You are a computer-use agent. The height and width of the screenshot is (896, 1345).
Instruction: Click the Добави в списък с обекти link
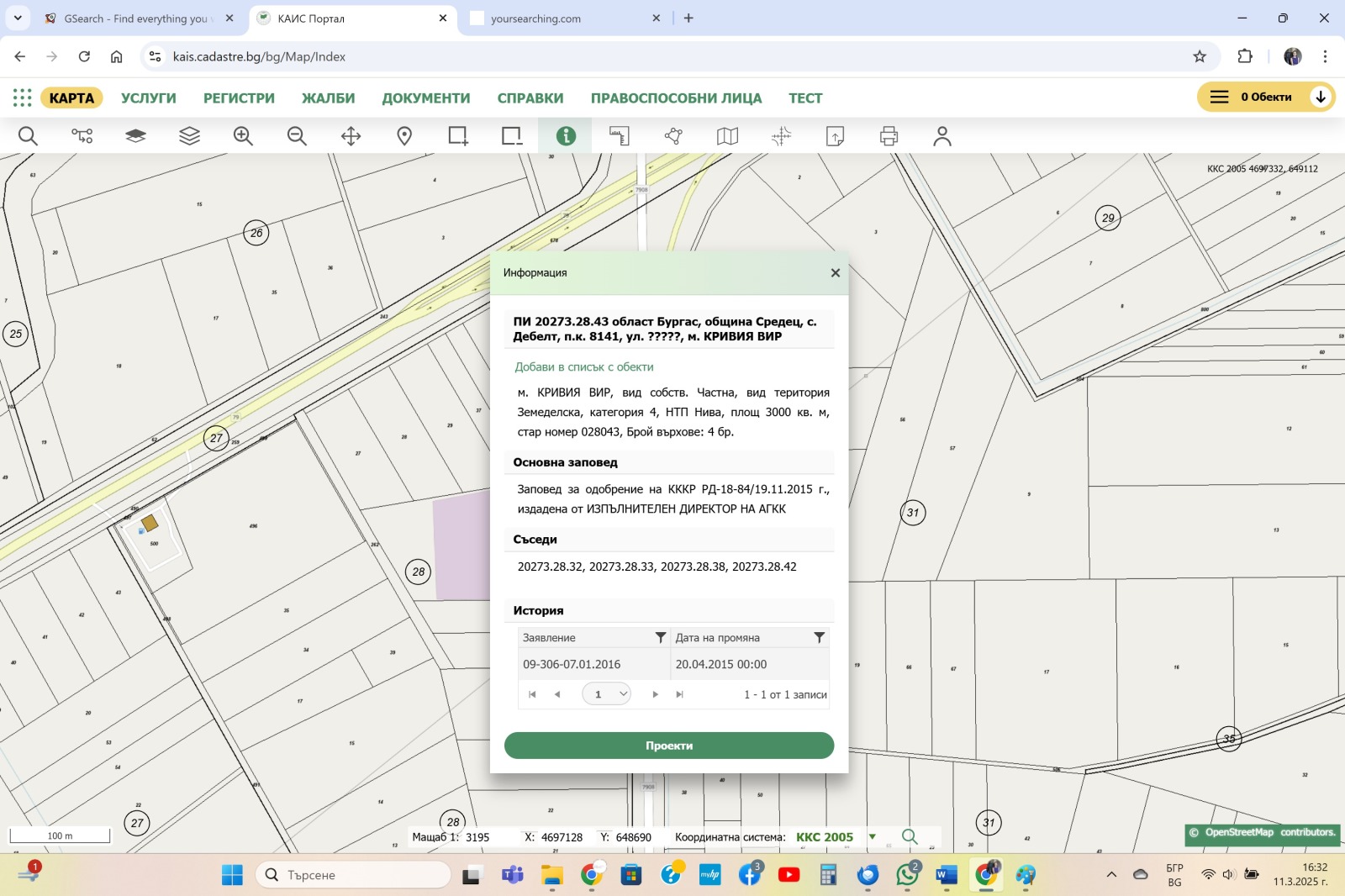pyautogui.click(x=584, y=366)
